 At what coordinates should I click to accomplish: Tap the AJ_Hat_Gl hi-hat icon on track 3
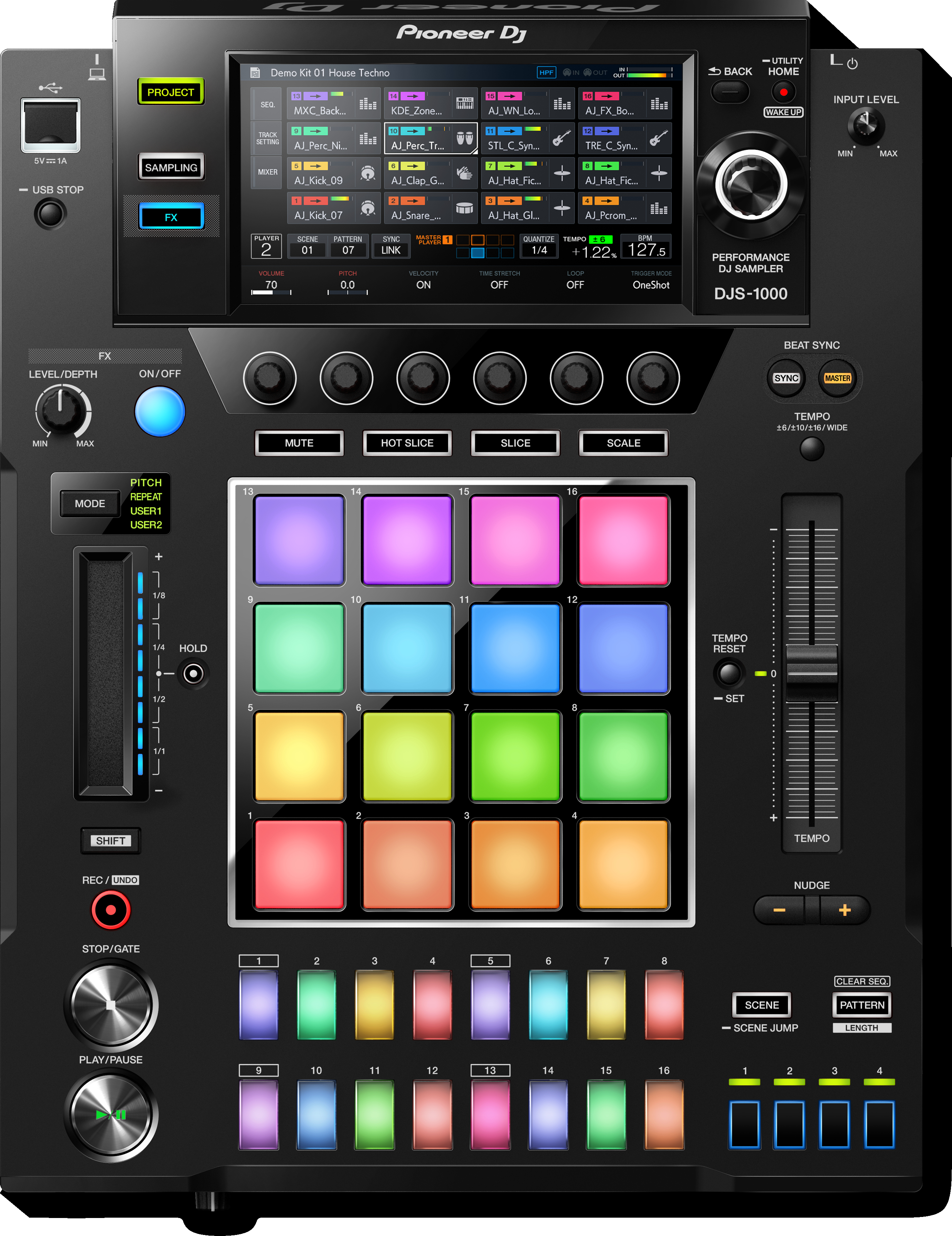pos(562,208)
